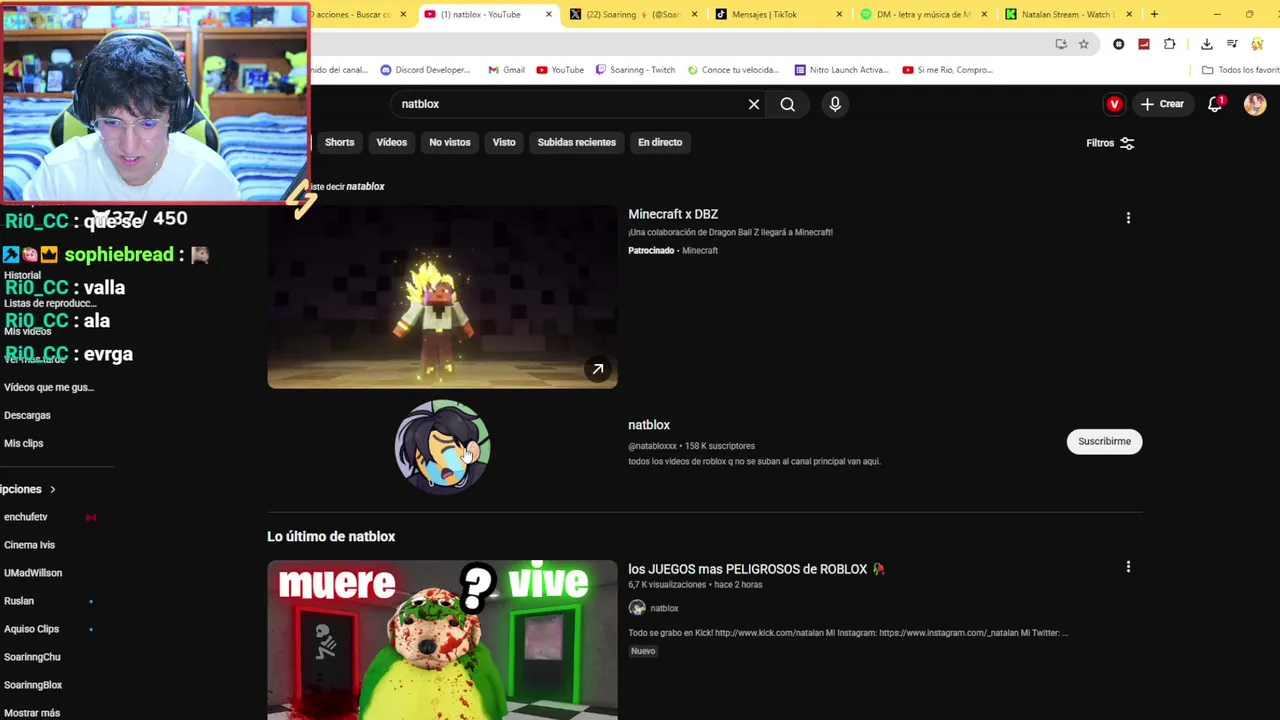Open the Minecraft x DBZ title link

(673, 214)
